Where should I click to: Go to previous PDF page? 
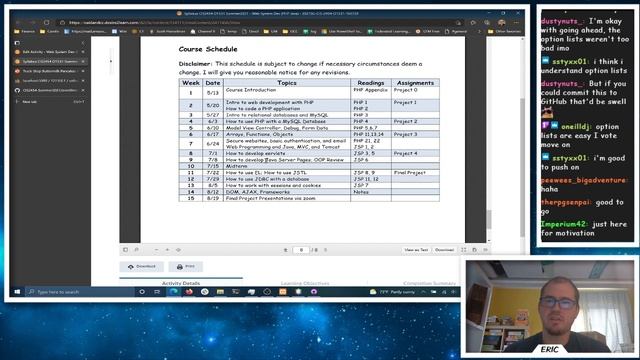click(286, 250)
